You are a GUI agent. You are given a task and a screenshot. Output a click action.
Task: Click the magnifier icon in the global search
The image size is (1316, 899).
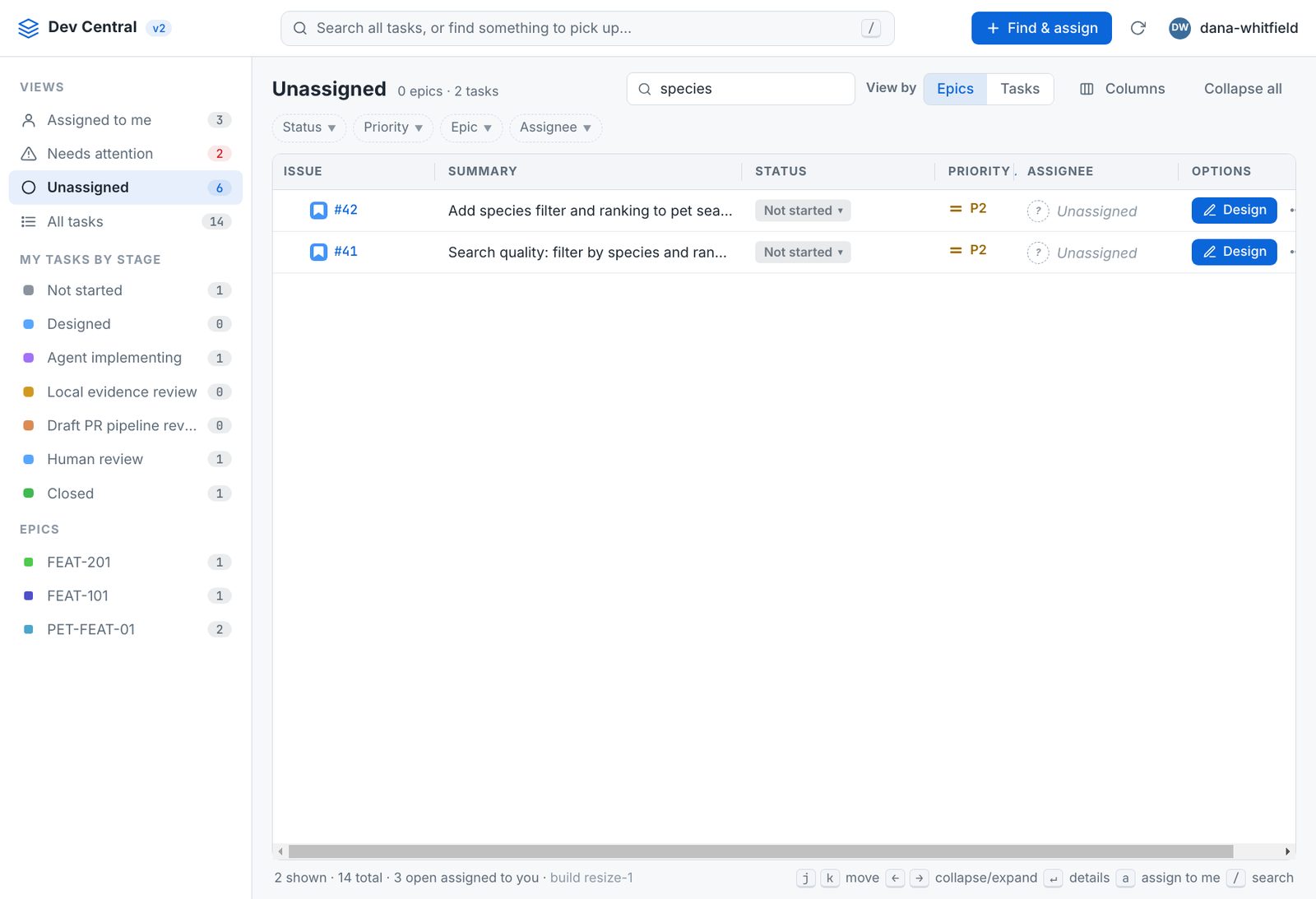point(300,28)
